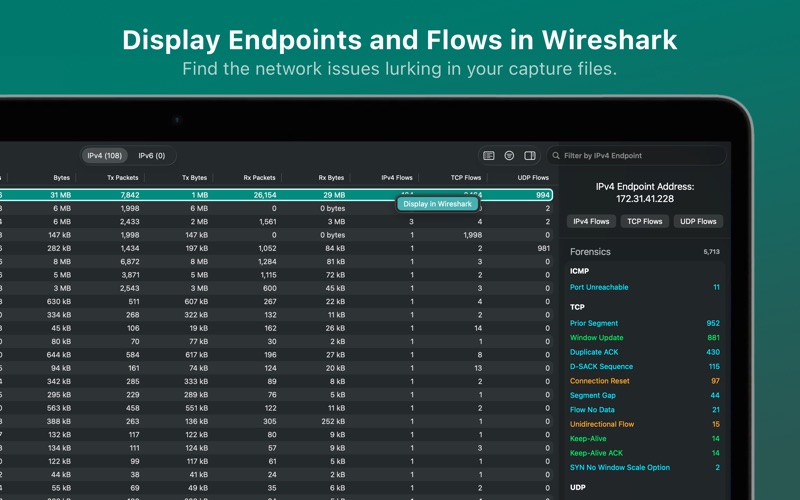
Task: Click the 342 kB Bytes cell
Action: tap(59, 382)
